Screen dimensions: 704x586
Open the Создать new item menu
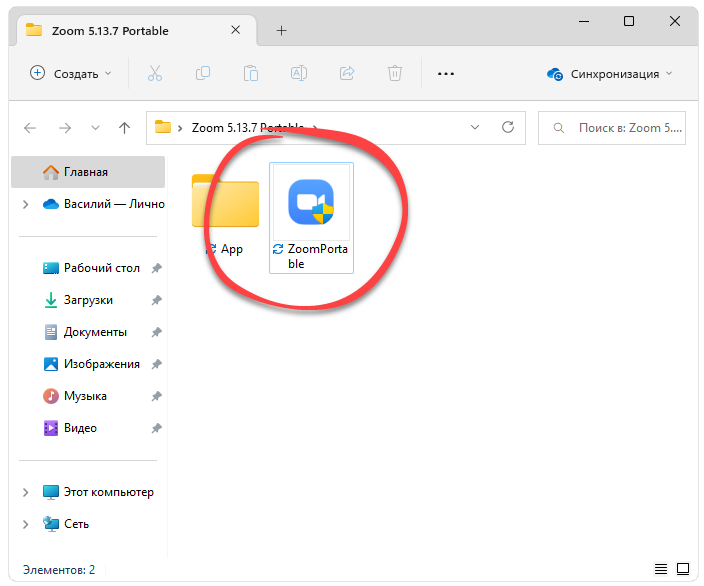(70, 73)
